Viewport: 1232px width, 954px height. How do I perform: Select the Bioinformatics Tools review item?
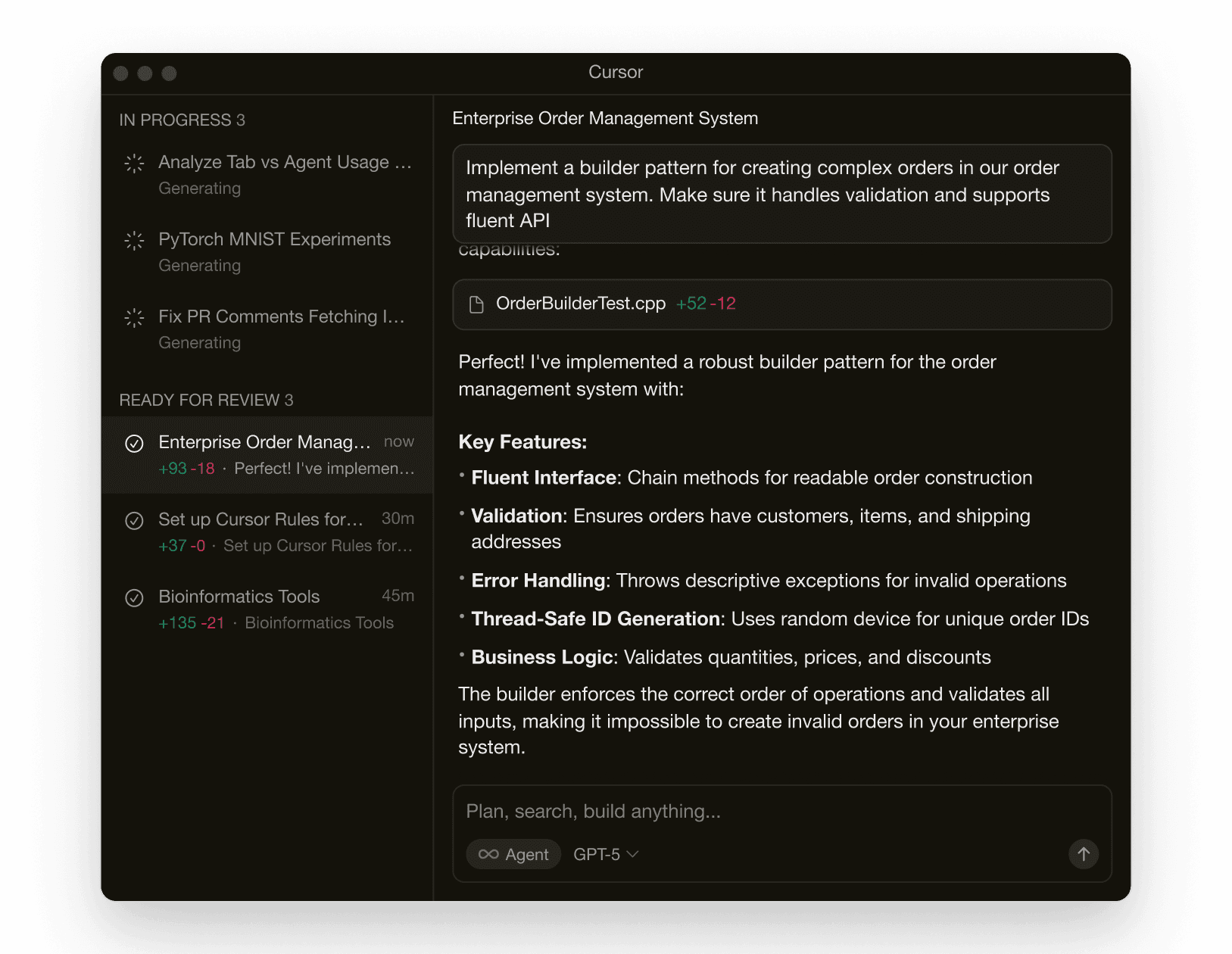pos(267,609)
